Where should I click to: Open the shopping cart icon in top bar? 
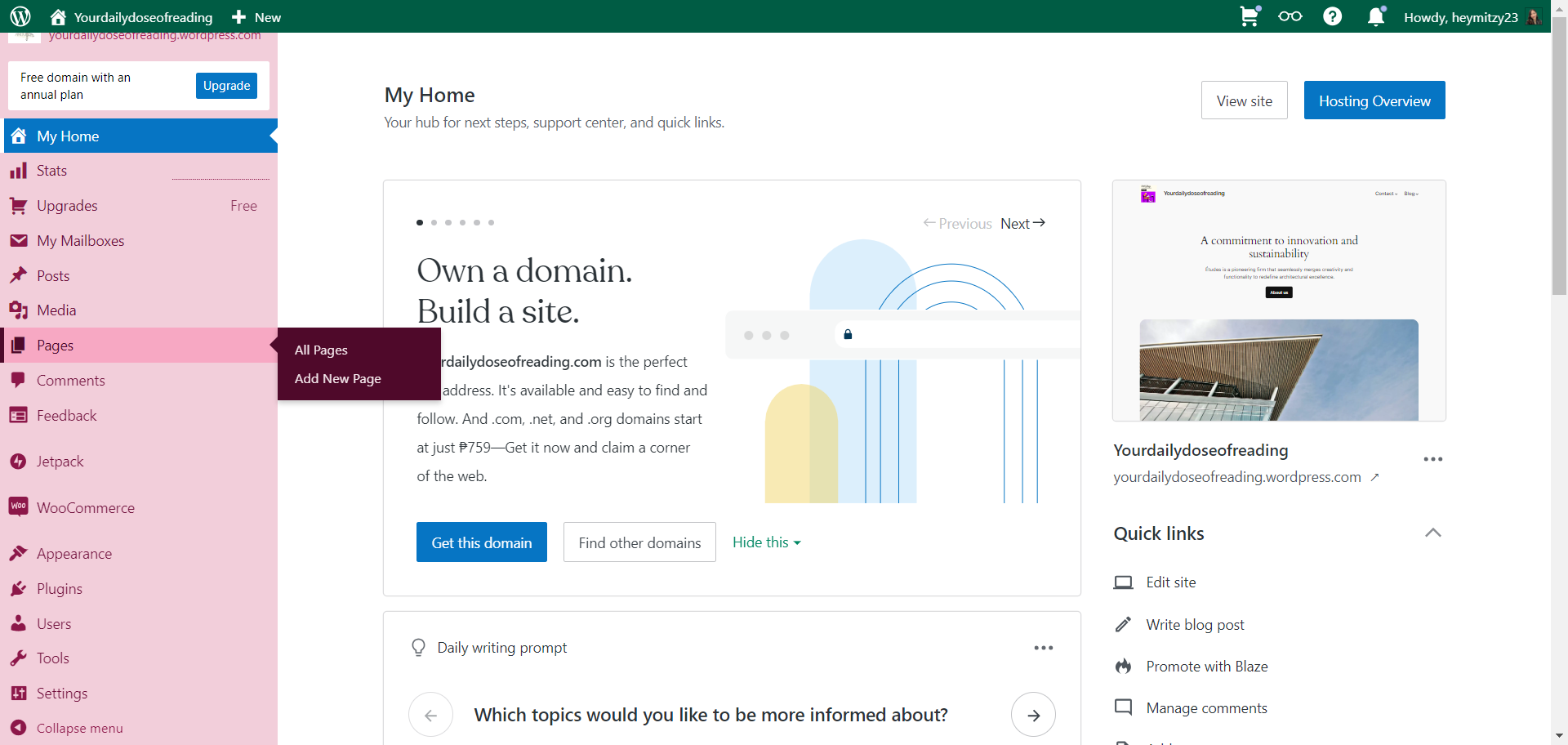1249,16
